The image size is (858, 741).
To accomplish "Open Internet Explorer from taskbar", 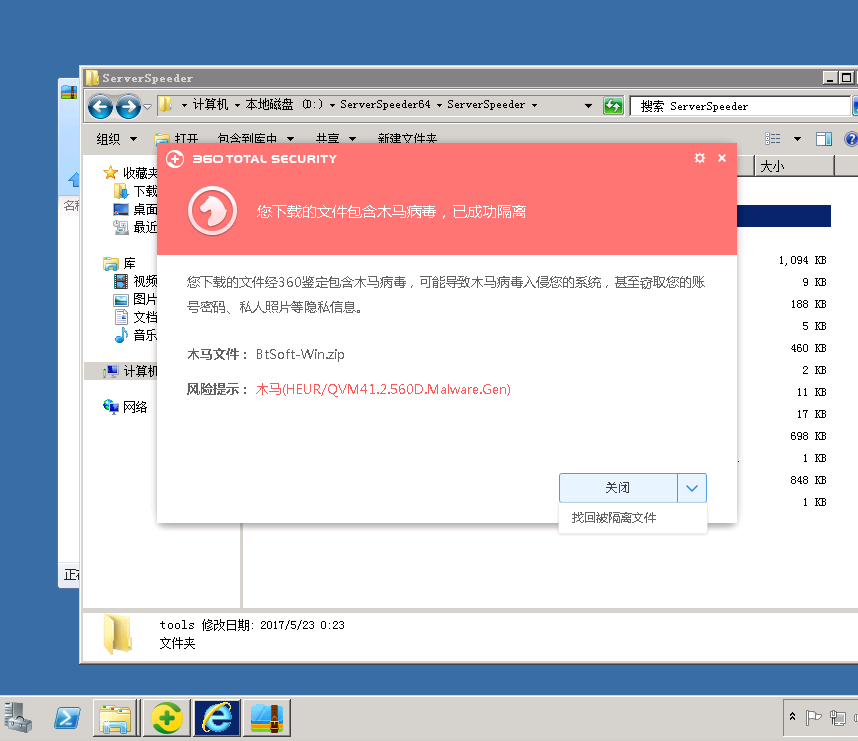I will (x=217, y=717).
